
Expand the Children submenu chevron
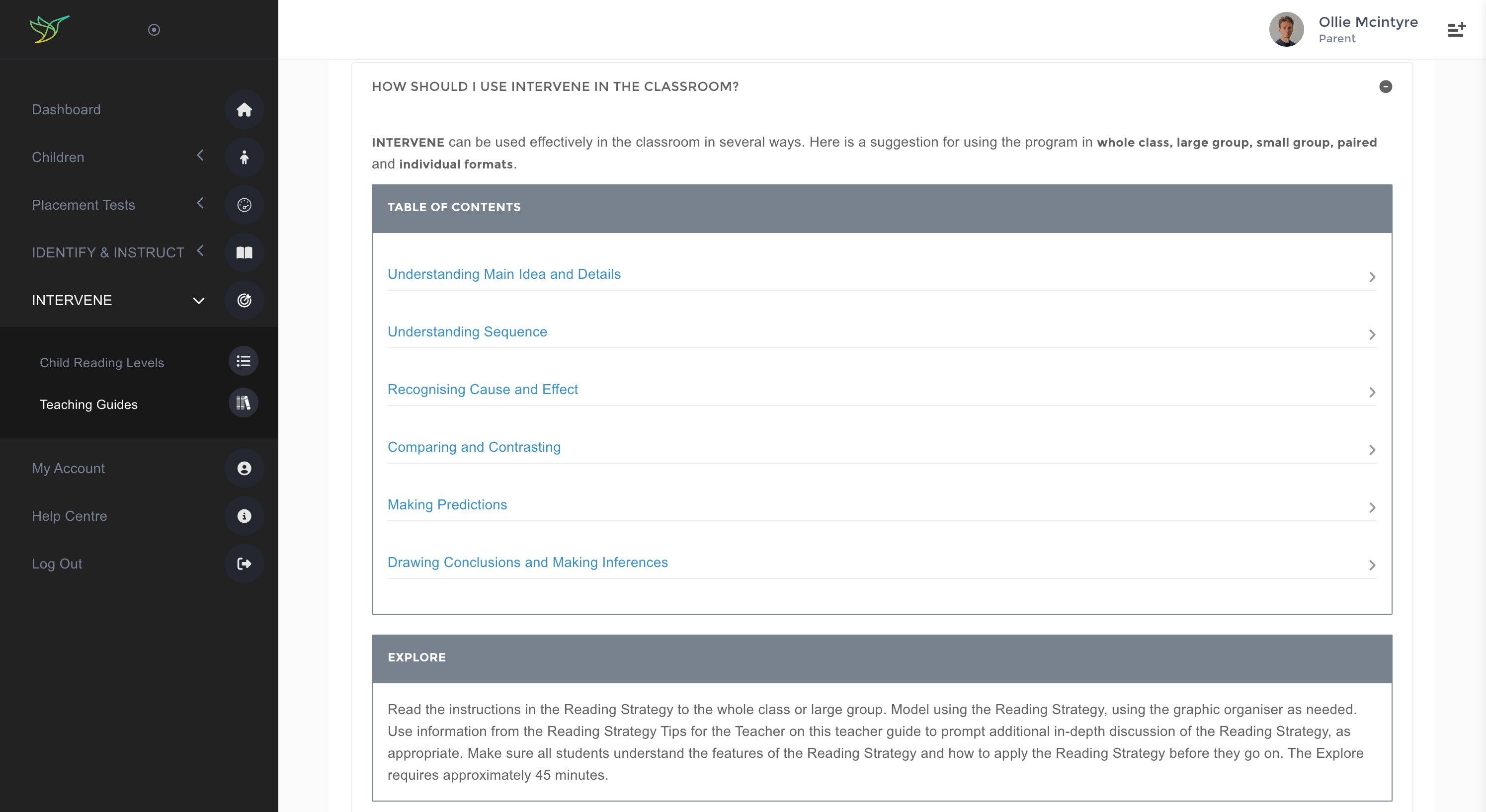click(x=200, y=156)
